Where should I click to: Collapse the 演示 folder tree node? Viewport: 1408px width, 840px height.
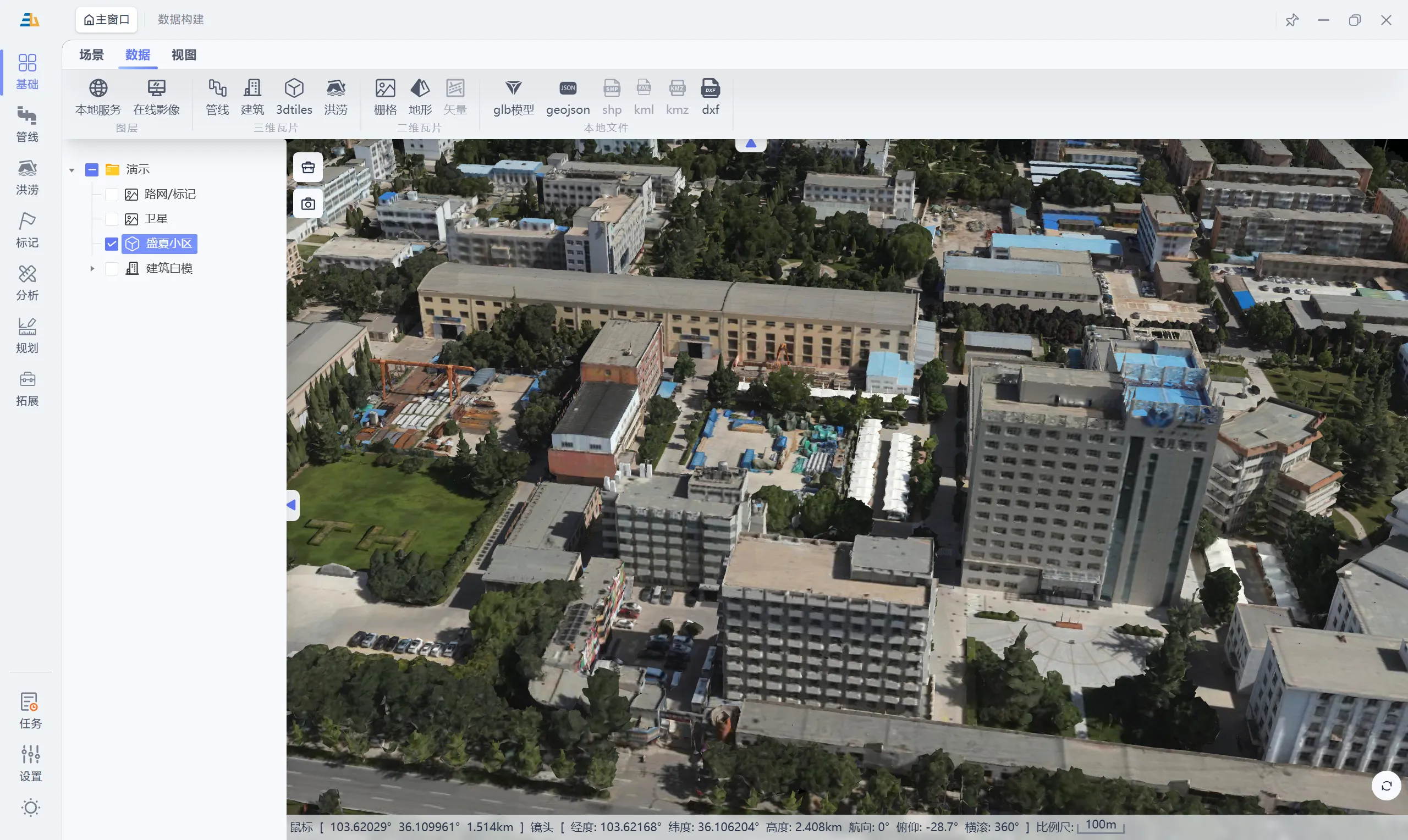[x=72, y=170]
